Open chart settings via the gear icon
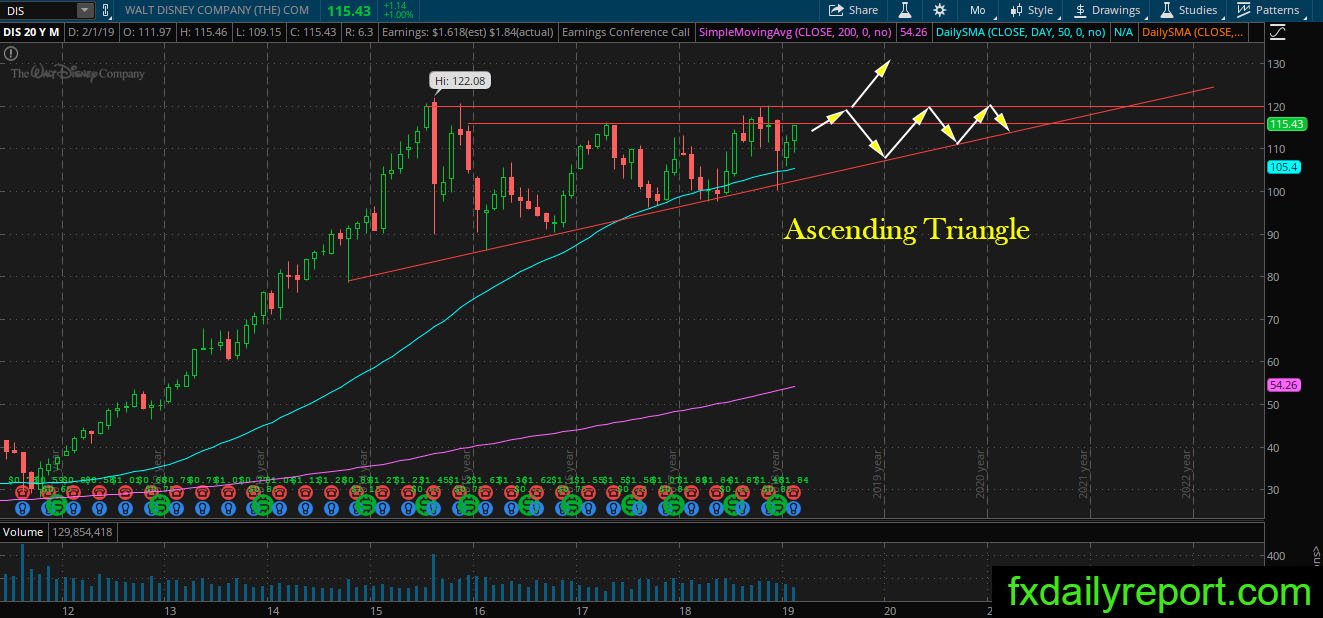The width and height of the screenshot is (1323, 618). tap(939, 10)
